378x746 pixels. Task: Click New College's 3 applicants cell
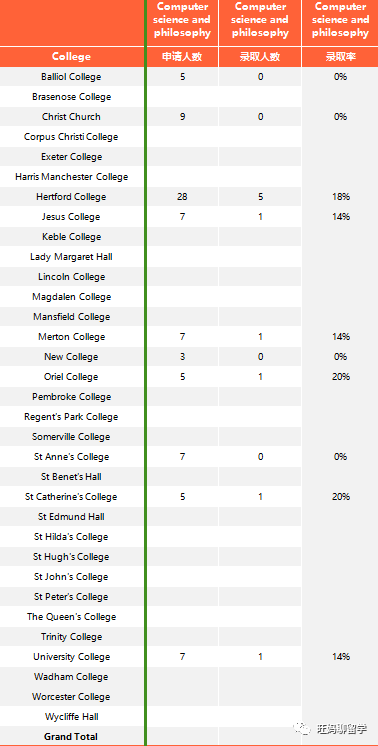coord(182,357)
